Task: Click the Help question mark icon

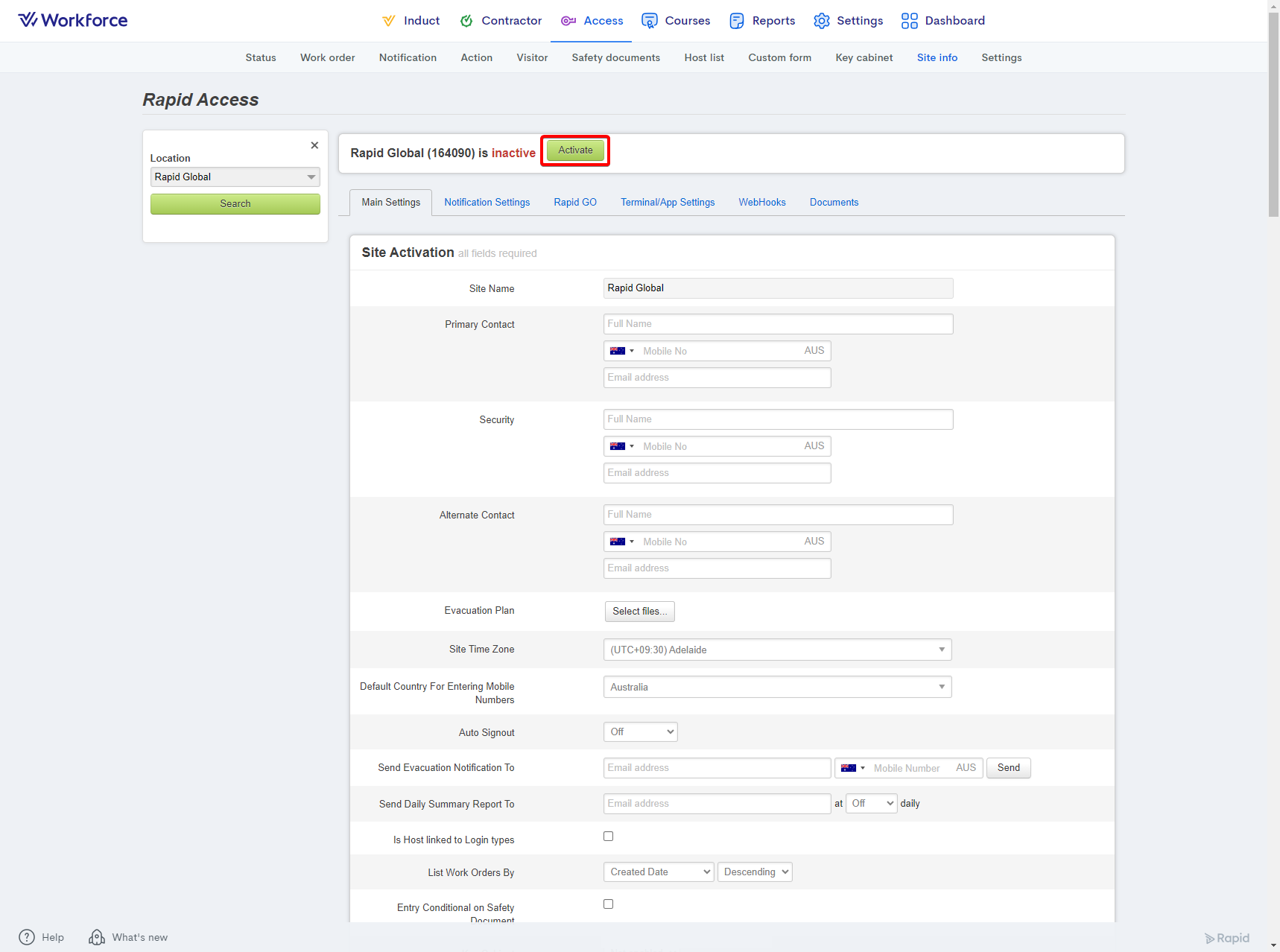Action: [x=27, y=937]
